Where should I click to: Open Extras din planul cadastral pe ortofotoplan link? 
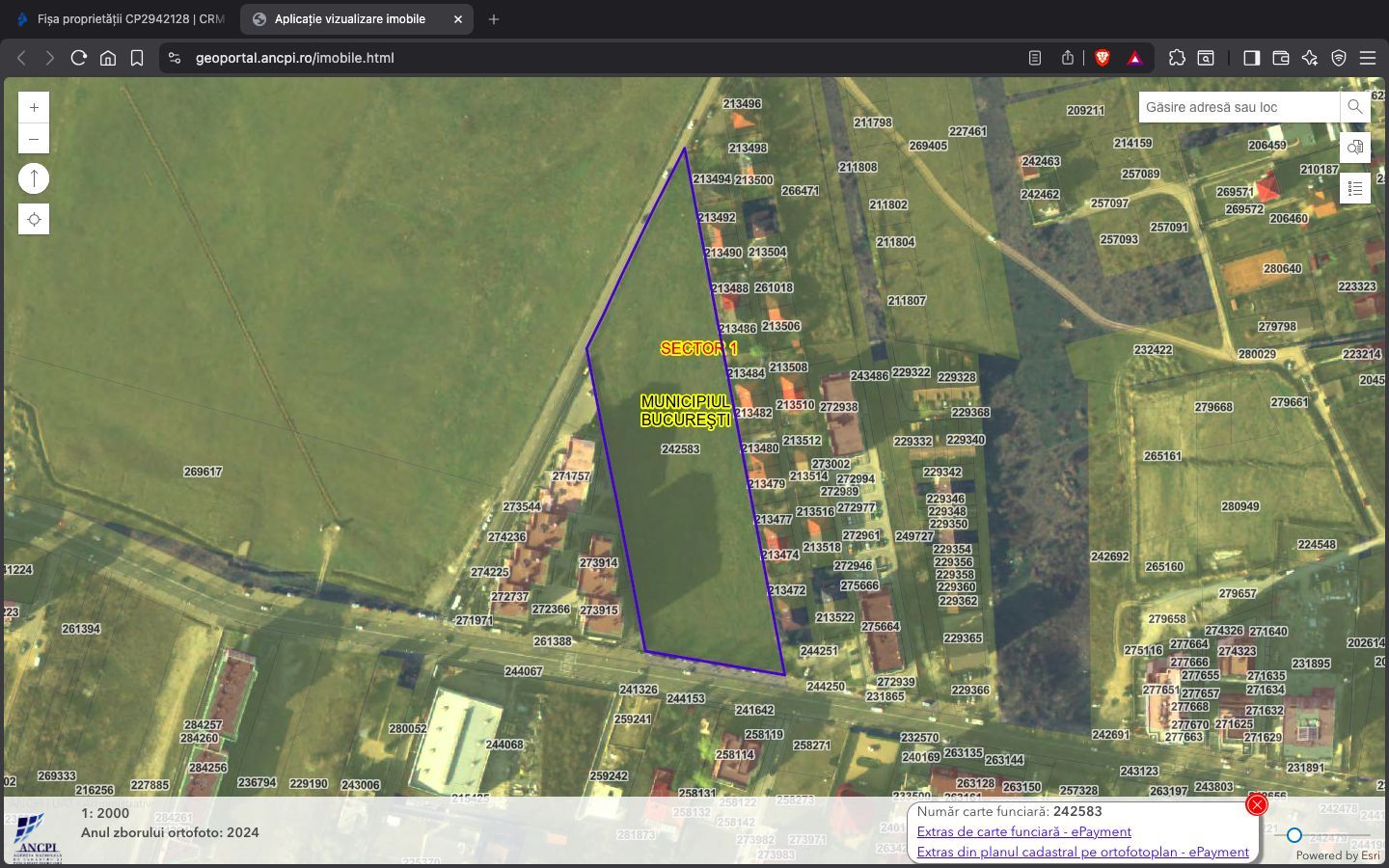pos(1082,852)
